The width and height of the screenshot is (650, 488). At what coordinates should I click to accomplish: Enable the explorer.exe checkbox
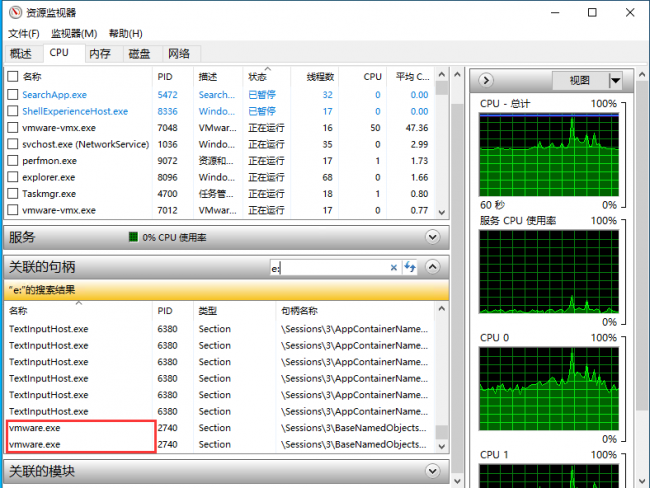pyautogui.click(x=13, y=177)
